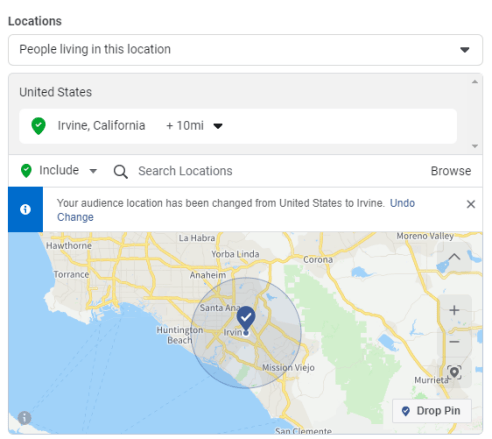Click the Browse locations option
492x439 pixels.
(451, 171)
